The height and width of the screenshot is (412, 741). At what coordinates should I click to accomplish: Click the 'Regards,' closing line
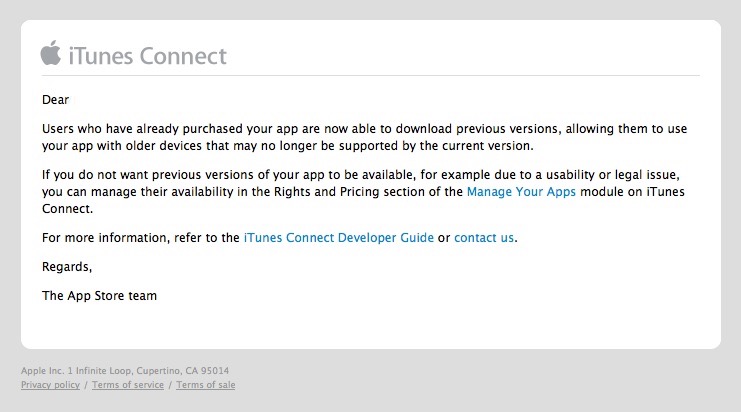tap(67, 267)
